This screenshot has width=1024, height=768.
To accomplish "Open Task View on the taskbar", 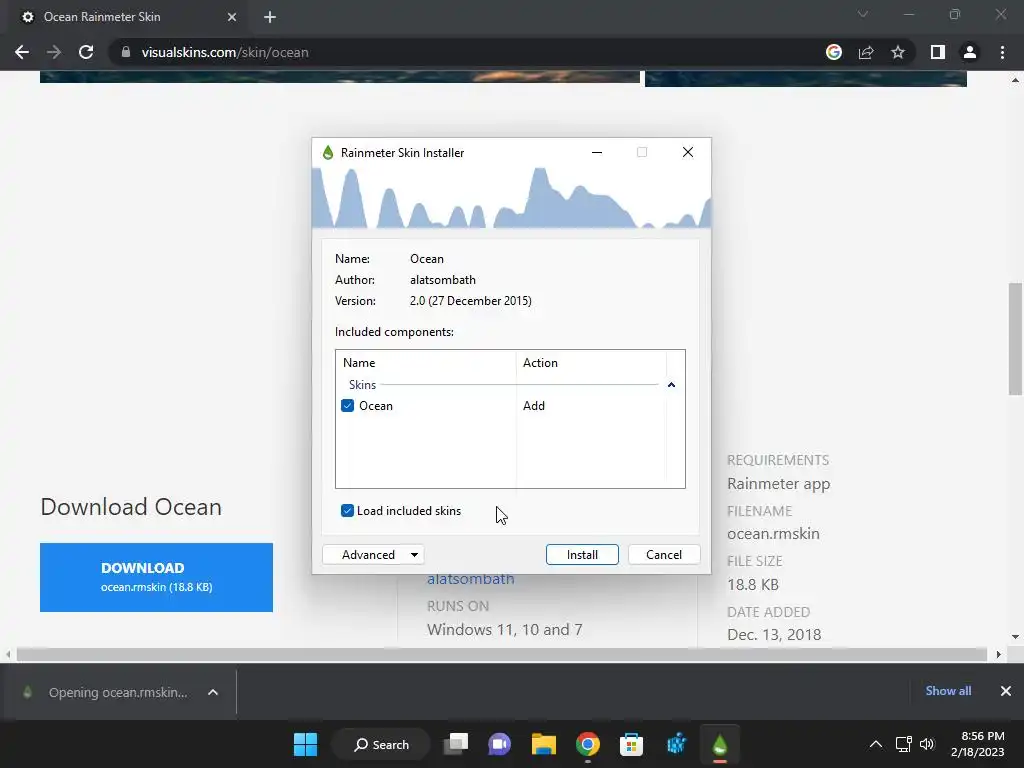I will pos(456,744).
